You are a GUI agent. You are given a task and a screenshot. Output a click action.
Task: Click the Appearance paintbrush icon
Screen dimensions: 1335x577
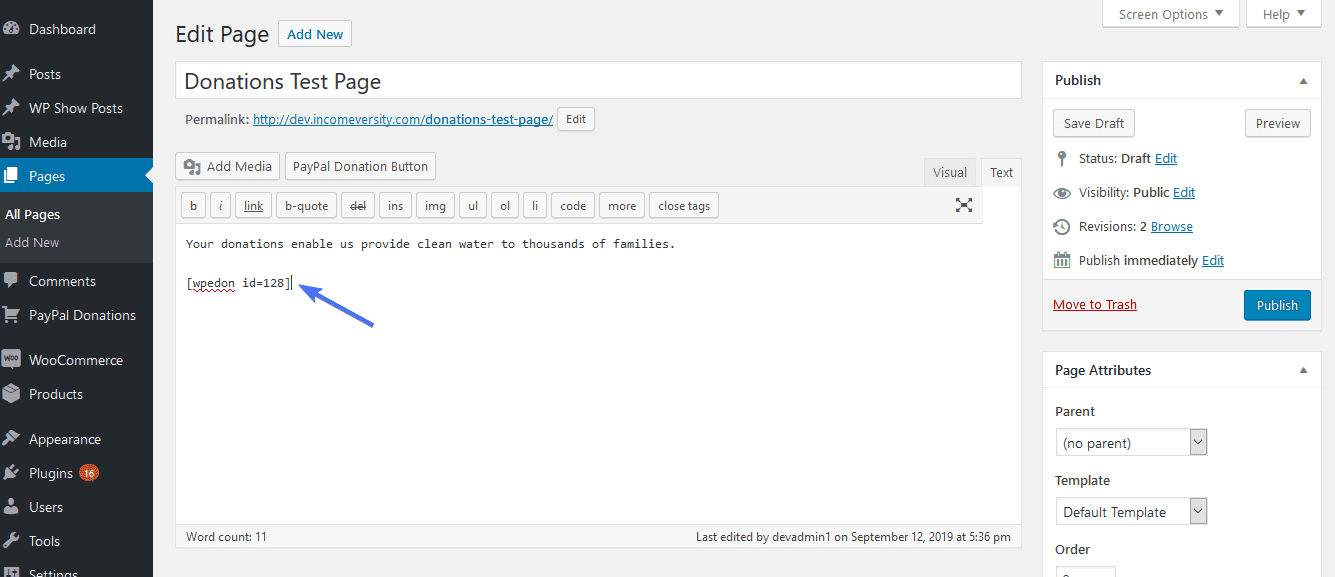[x=12, y=439]
